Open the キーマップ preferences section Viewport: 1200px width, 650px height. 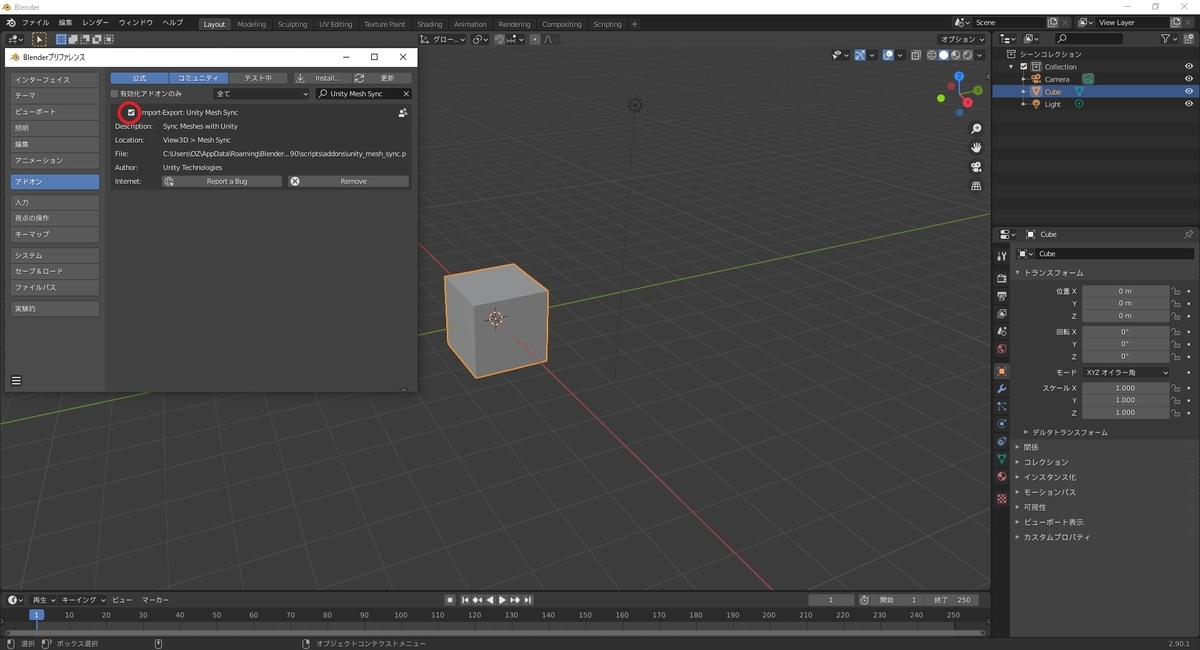point(55,234)
